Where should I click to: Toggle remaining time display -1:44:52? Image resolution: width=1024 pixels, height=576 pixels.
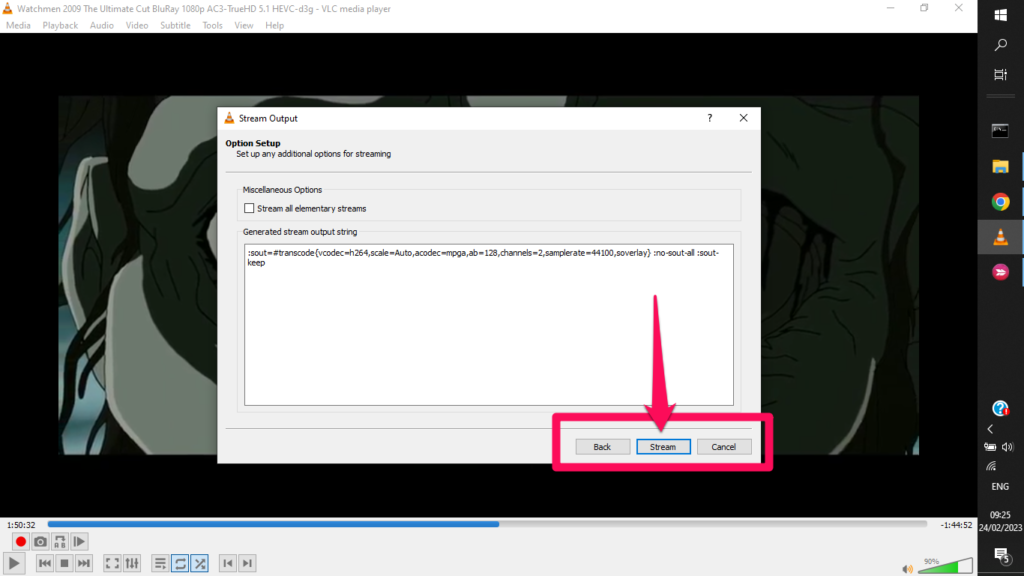tap(956, 525)
